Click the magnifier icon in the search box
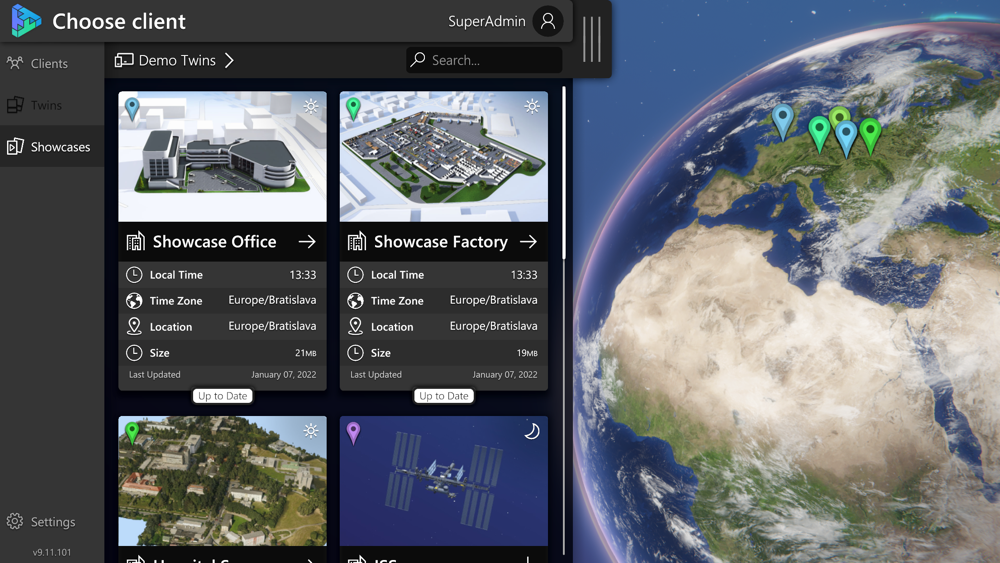 (x=418, y=59)
